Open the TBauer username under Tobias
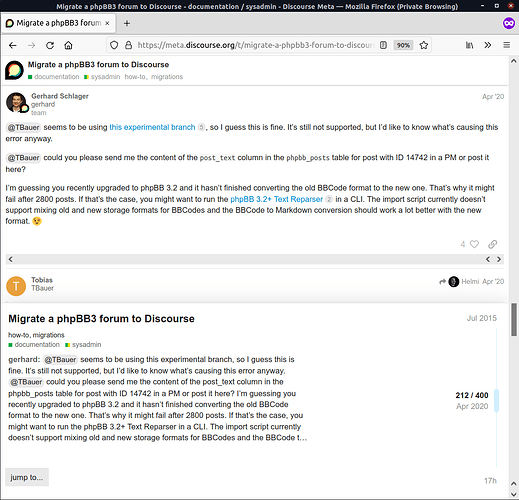 click(42, 288)
